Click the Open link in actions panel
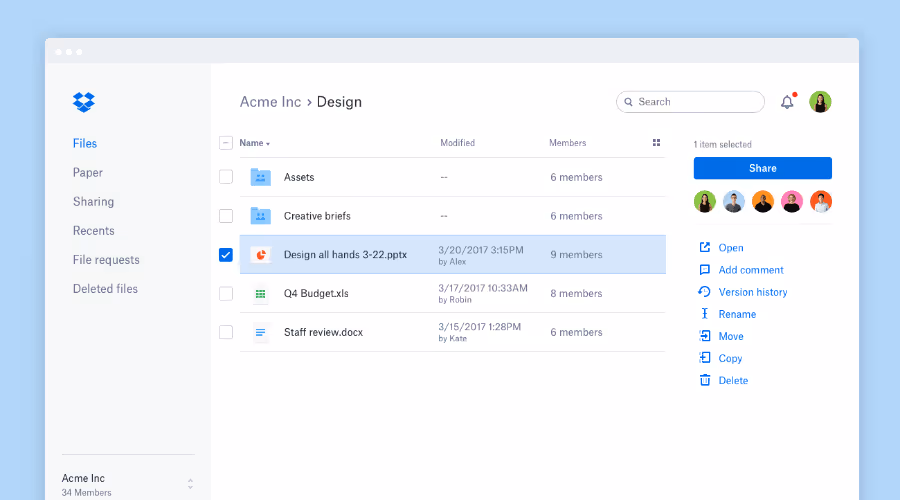This screenshot has height=500, width=900. (731, 248)
